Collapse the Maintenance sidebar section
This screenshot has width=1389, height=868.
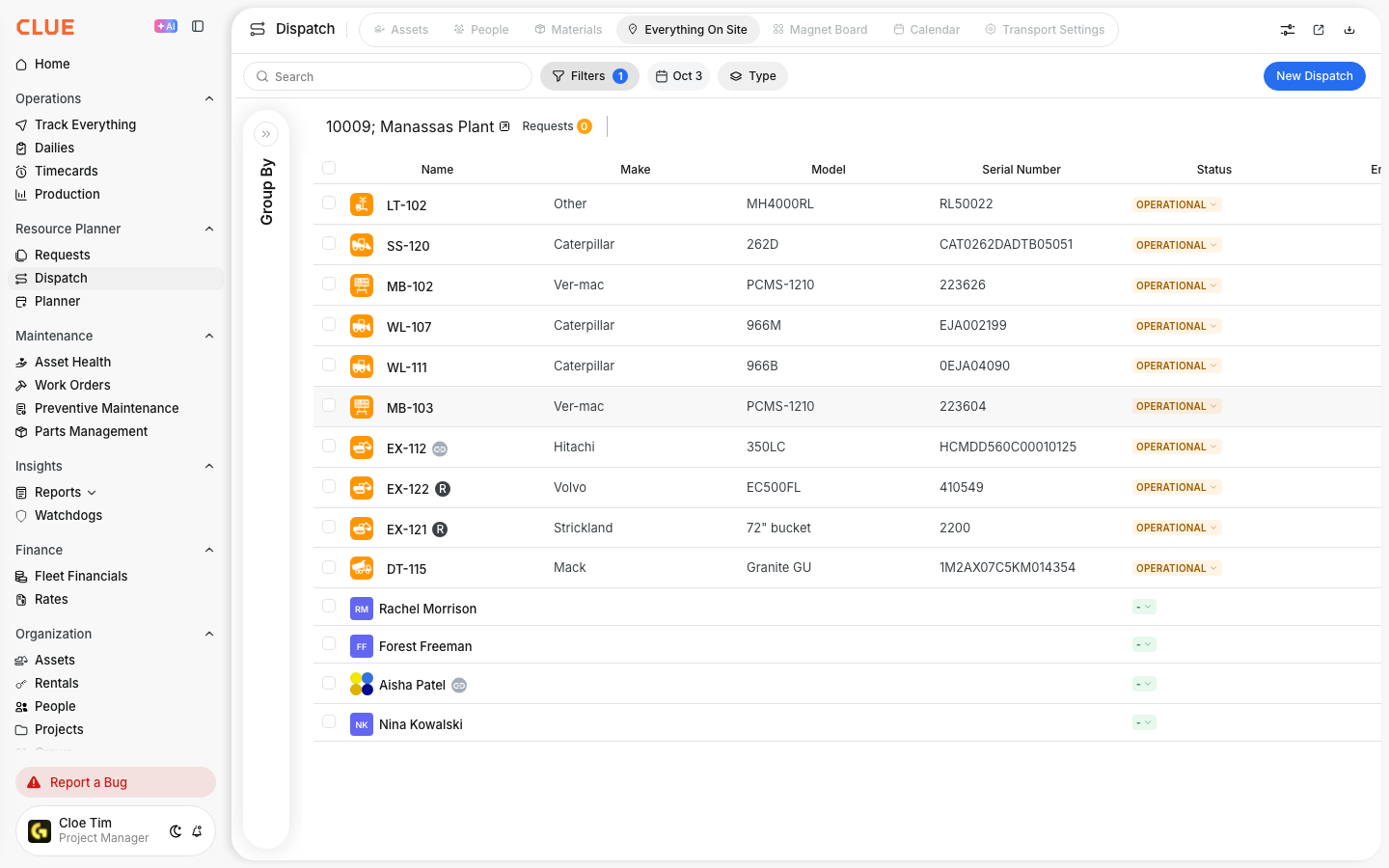tap(209, 336)
